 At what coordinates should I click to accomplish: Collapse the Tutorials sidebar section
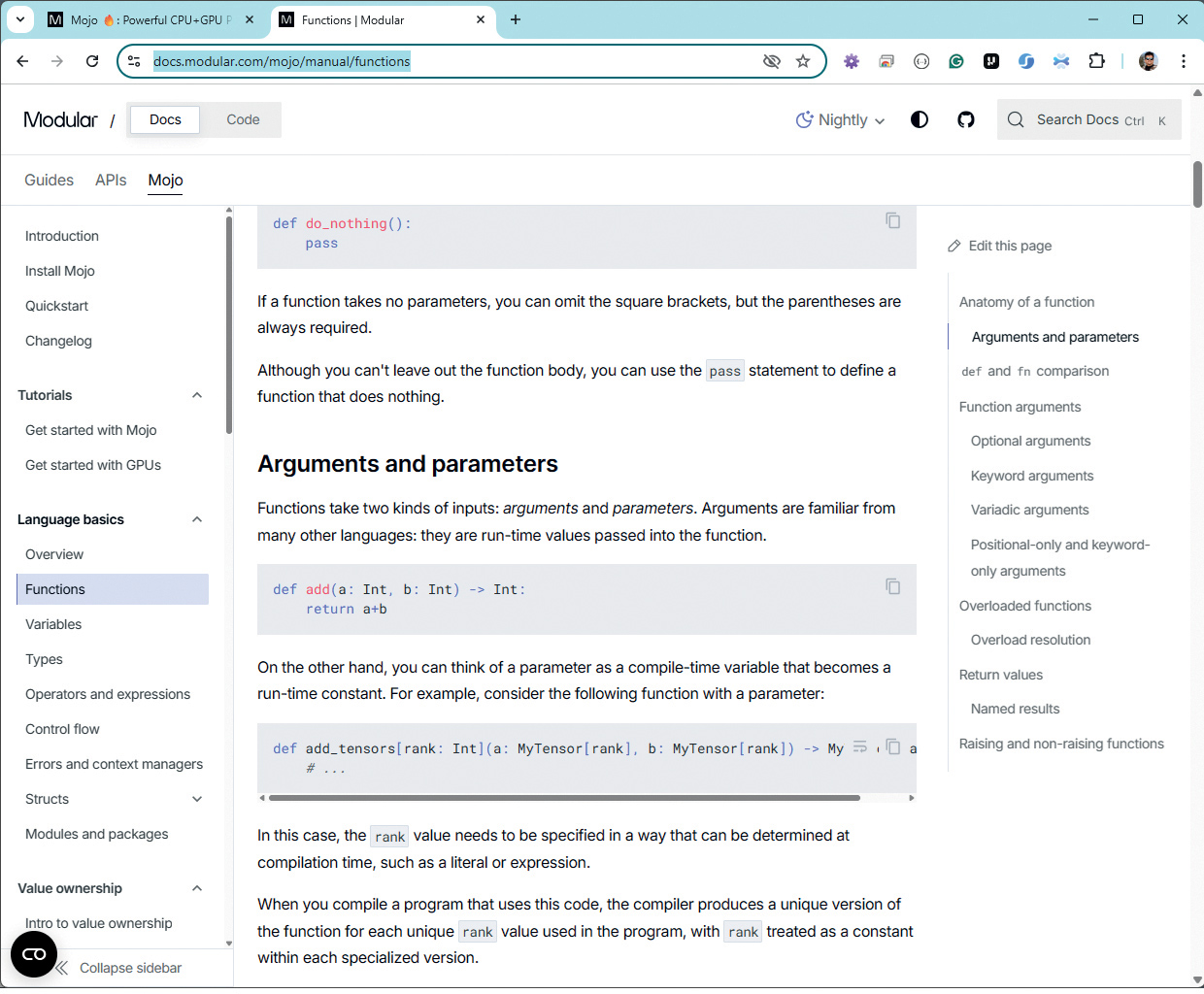click(197, 395)
